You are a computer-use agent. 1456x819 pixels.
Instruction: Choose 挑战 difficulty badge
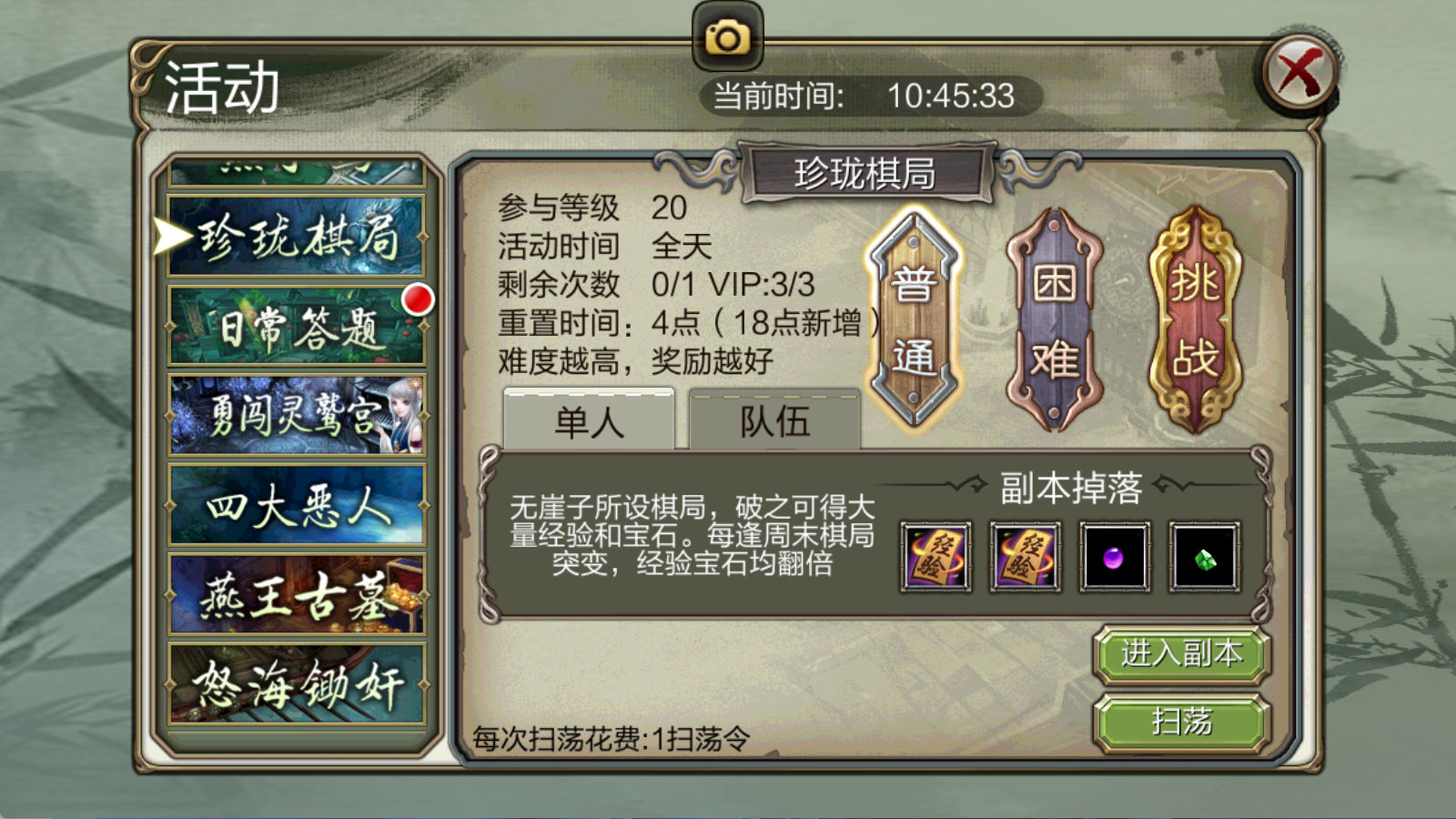tap(1195, 320)
